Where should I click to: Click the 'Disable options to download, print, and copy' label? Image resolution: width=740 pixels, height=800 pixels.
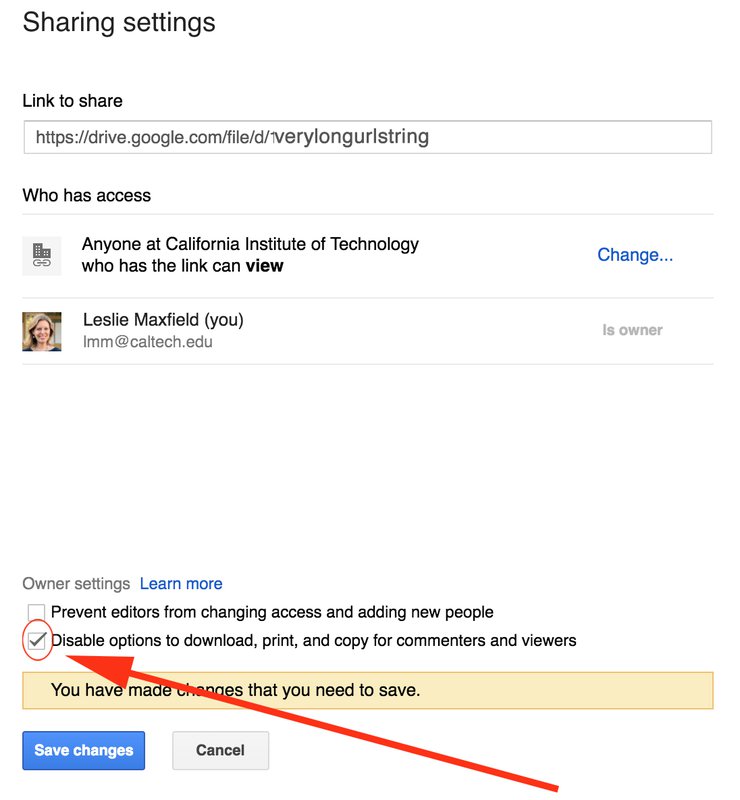[314, 640]
